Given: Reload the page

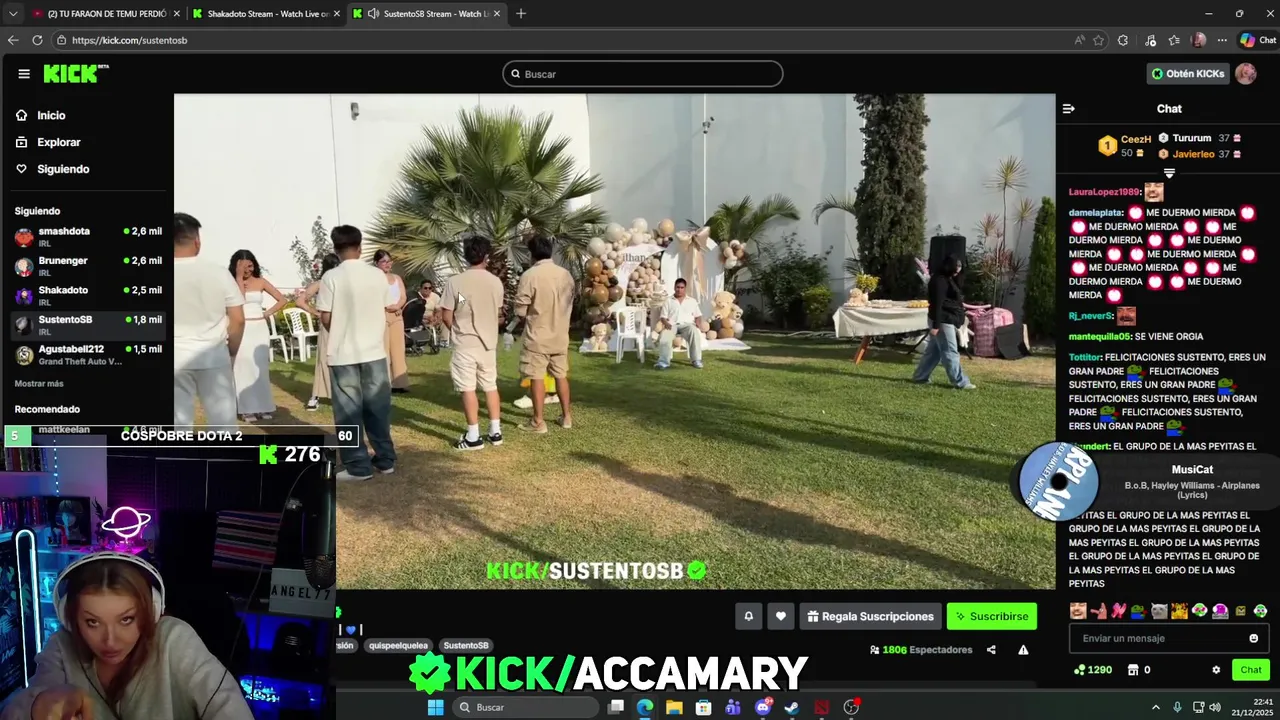Looking at the screenshot, I should point(37,40).
